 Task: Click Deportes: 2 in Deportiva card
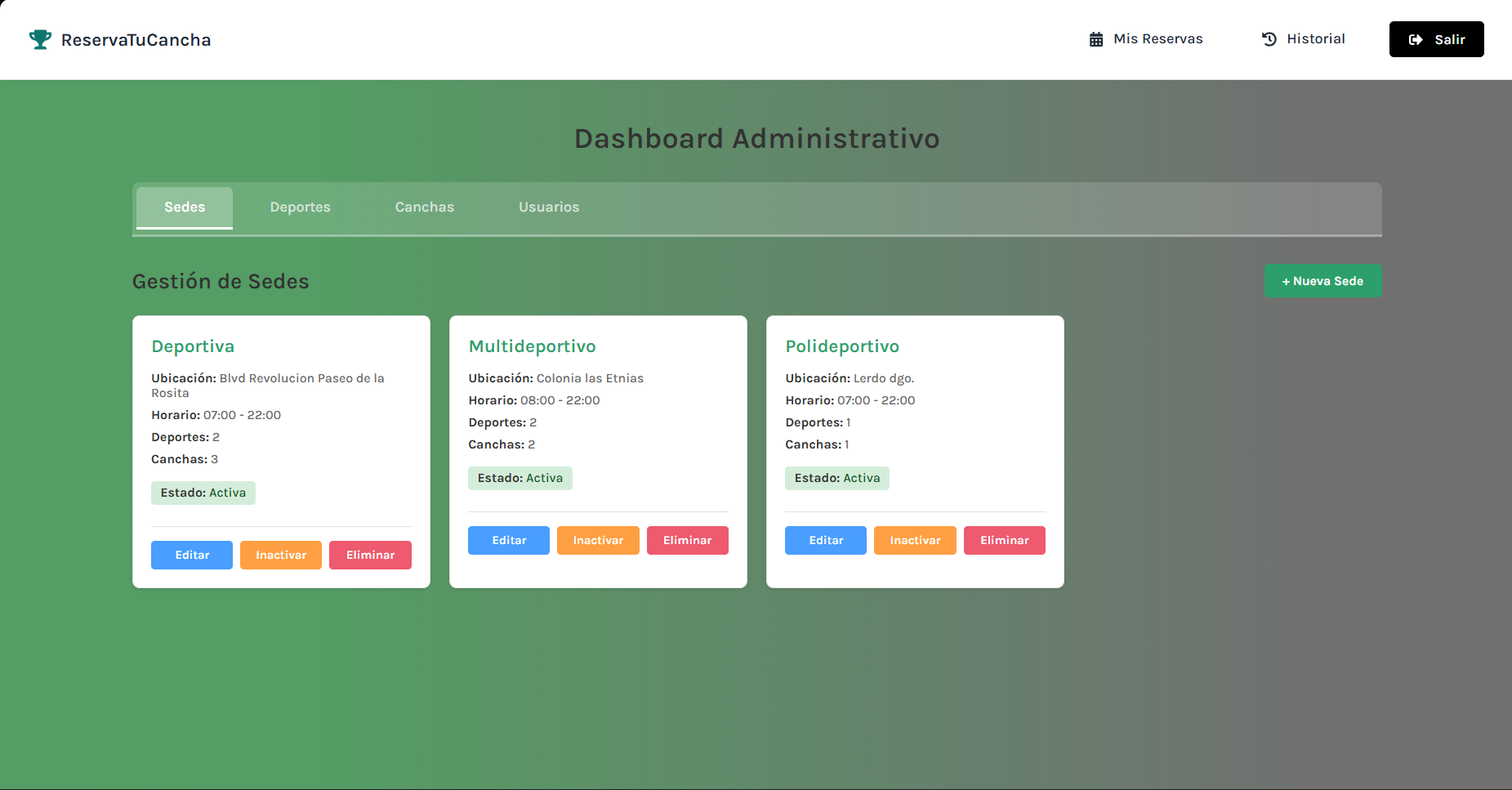coord(185,437)
